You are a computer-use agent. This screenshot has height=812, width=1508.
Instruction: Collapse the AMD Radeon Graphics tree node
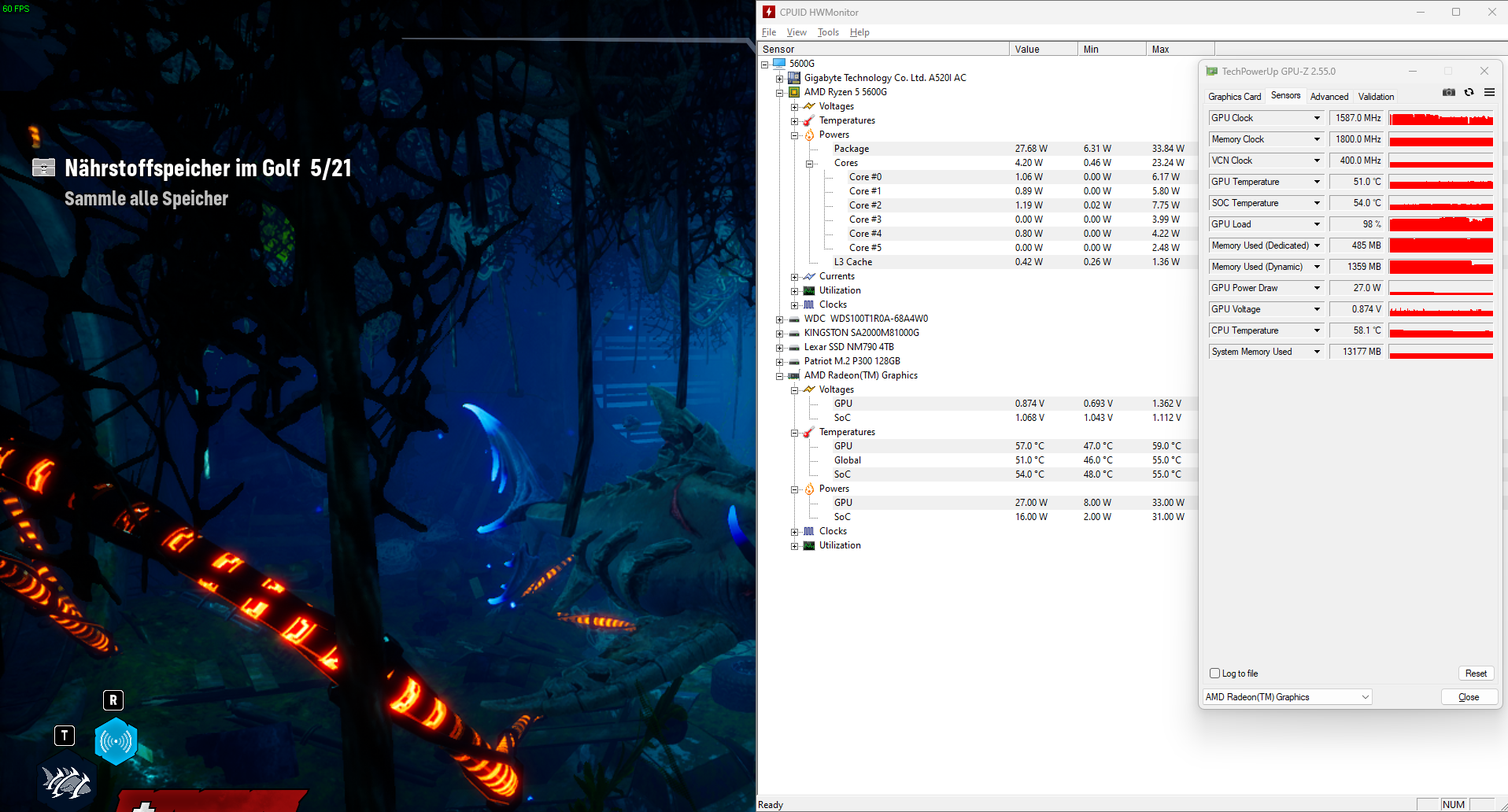point(779,375)
